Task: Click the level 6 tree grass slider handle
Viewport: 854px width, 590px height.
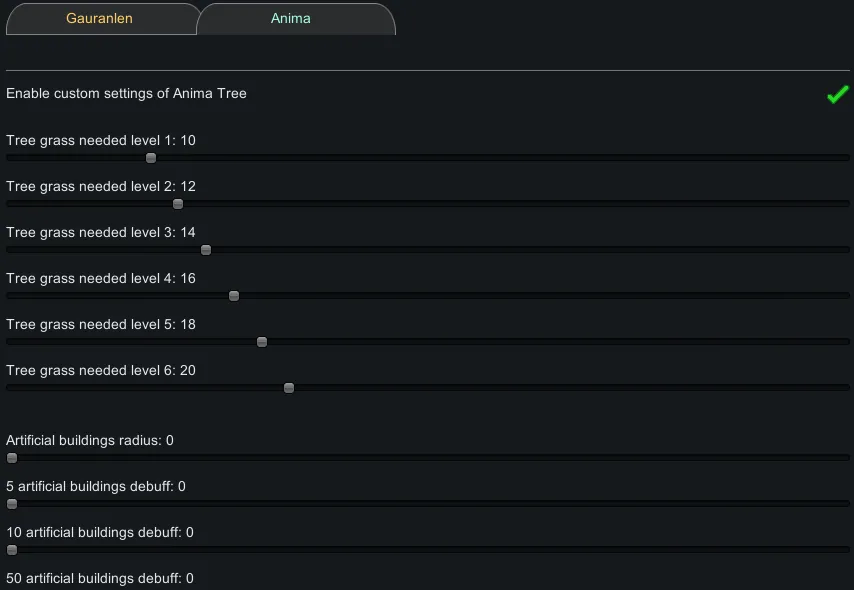Action: tap(289, 388)
